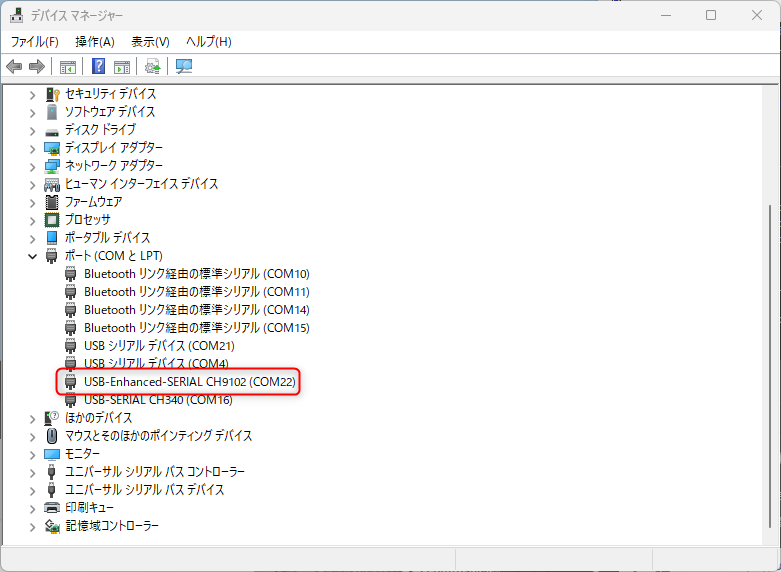
Task: Expand ユニバーサル シリアル バス デバイス category
Action: (x=32, y=490)
